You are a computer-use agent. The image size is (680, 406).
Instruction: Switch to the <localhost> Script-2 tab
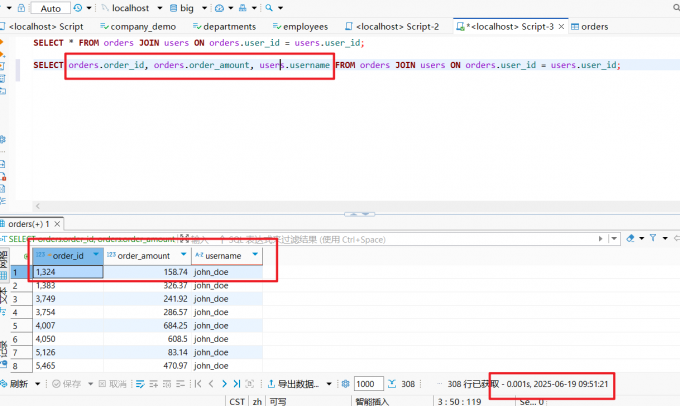(392, 26)
